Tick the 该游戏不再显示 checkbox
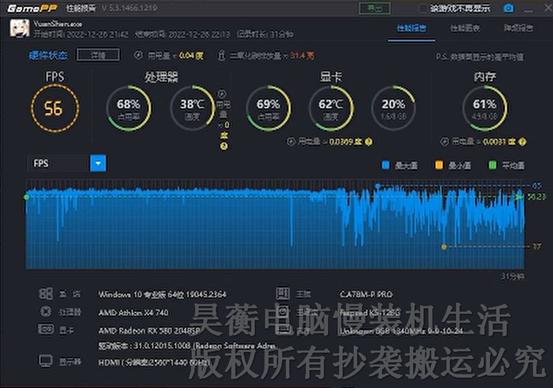The height and width of the screenshot is (388, 553). point(423,8)
